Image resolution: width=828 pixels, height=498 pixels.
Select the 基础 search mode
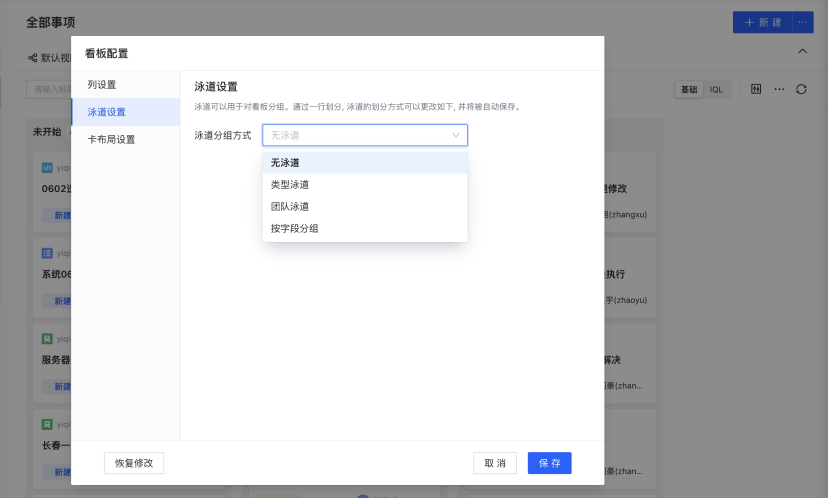click(x=689, y=89)
